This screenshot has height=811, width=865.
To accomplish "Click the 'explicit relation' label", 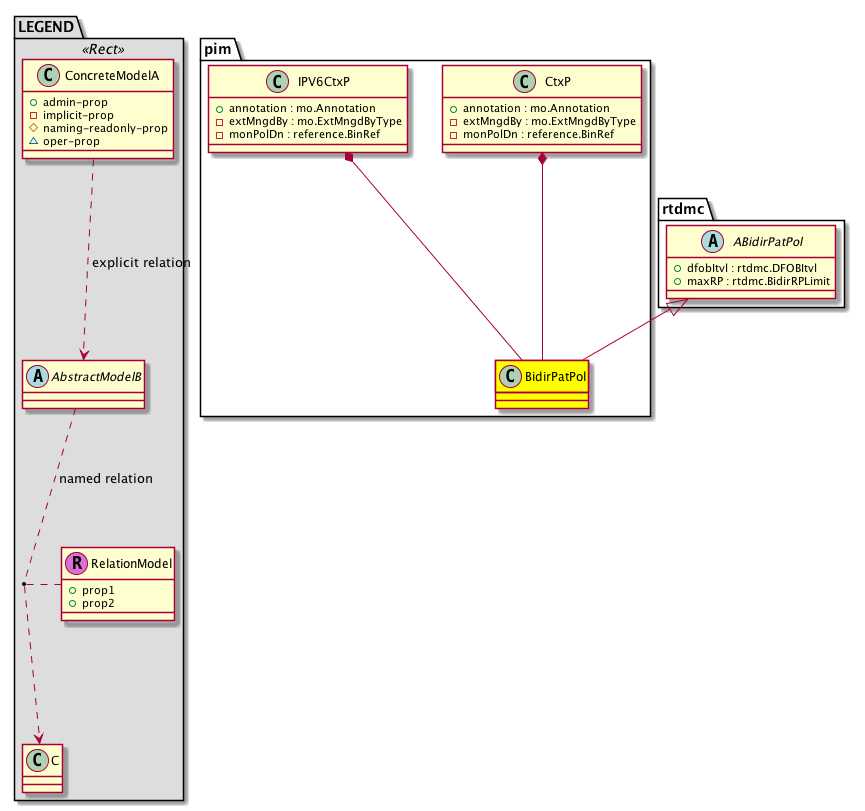I will pyautogui.click(x=140, y=263).
